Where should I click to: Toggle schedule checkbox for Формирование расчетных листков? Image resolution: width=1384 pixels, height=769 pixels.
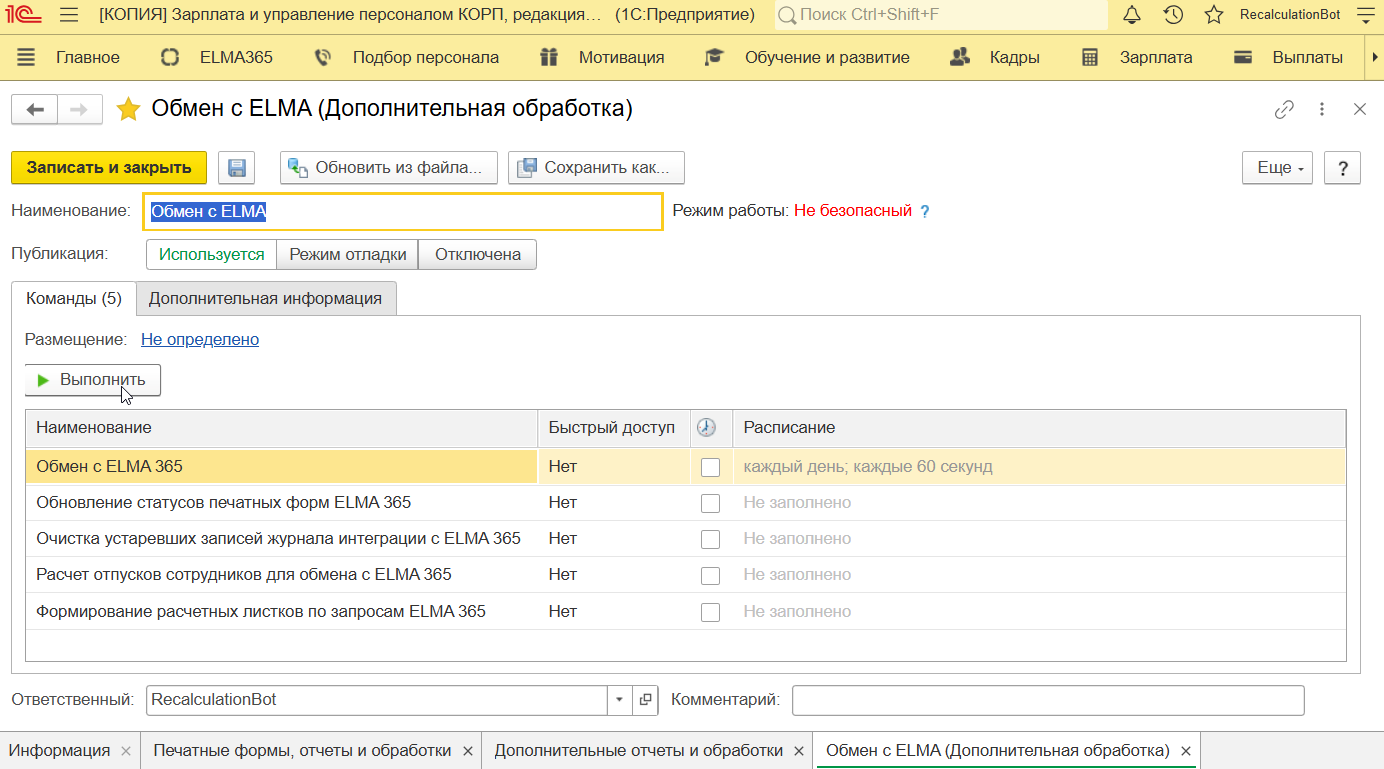point(710,612)
